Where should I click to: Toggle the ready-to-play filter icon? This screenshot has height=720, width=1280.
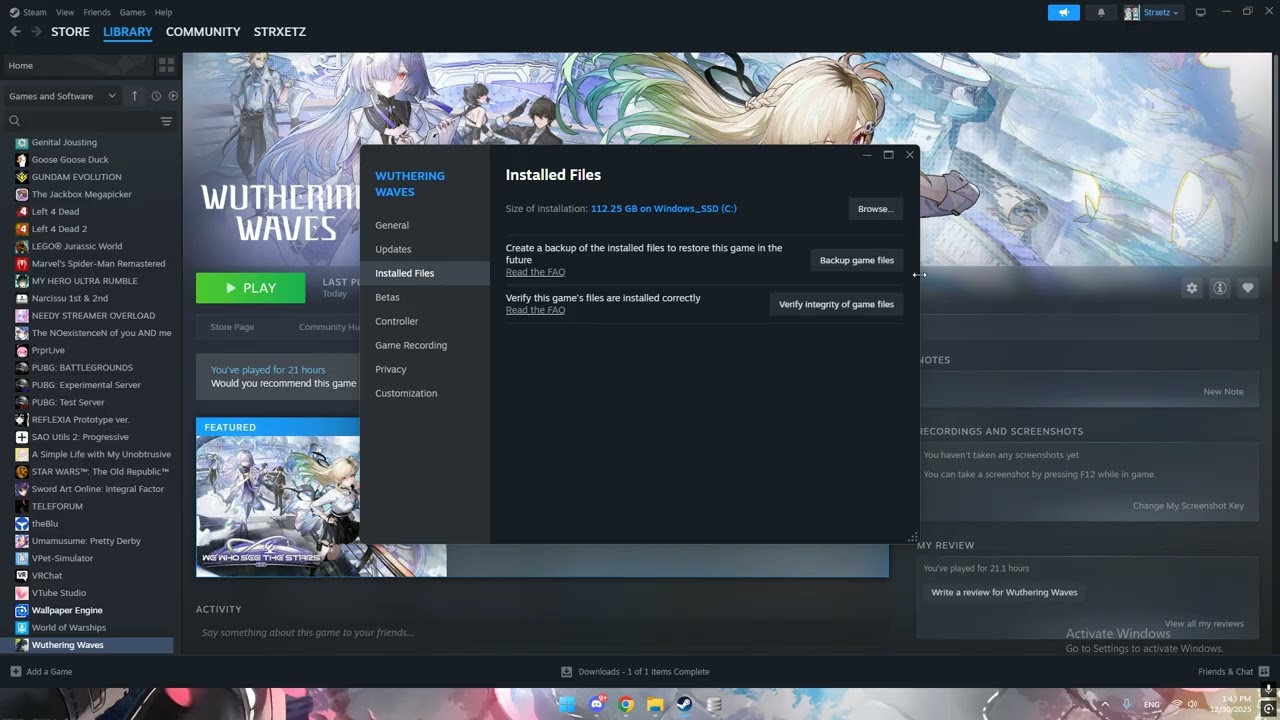tap(173, 96)
